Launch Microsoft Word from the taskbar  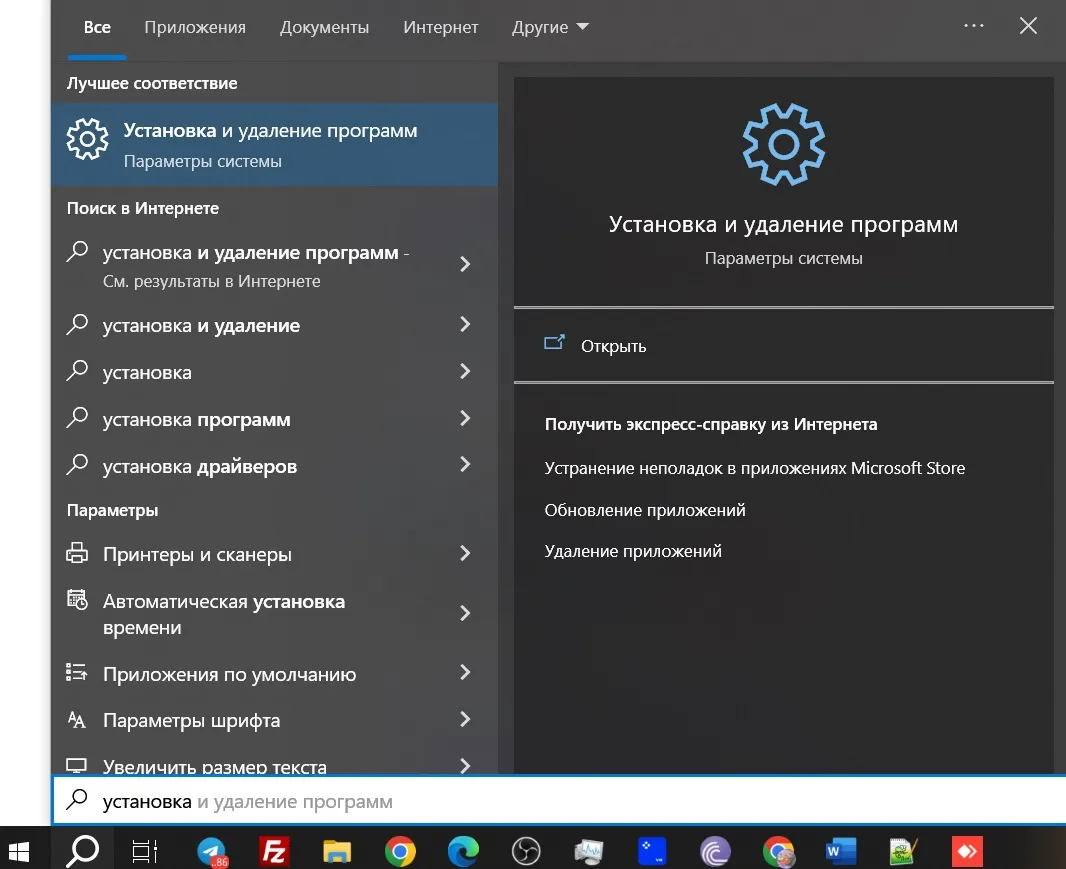click(x=841, y=851)
